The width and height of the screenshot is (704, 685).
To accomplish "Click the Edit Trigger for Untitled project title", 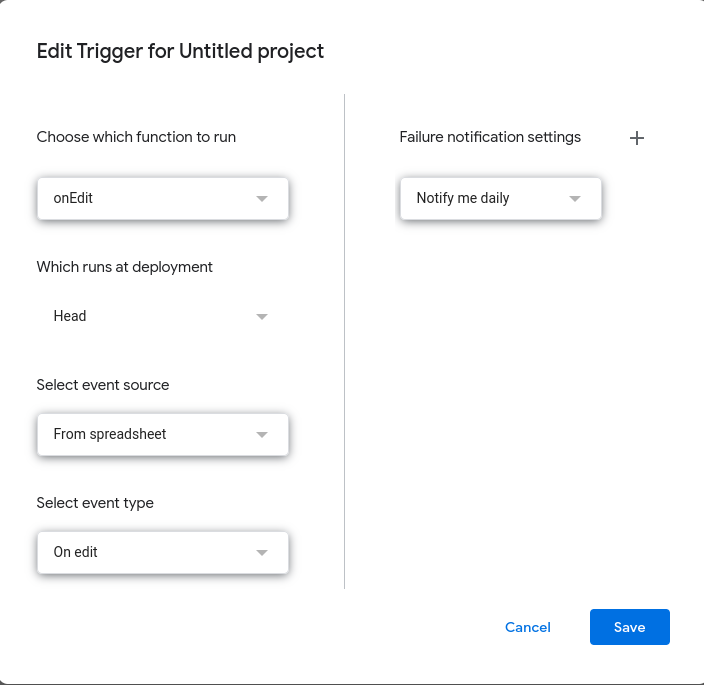I will point(180,51).
